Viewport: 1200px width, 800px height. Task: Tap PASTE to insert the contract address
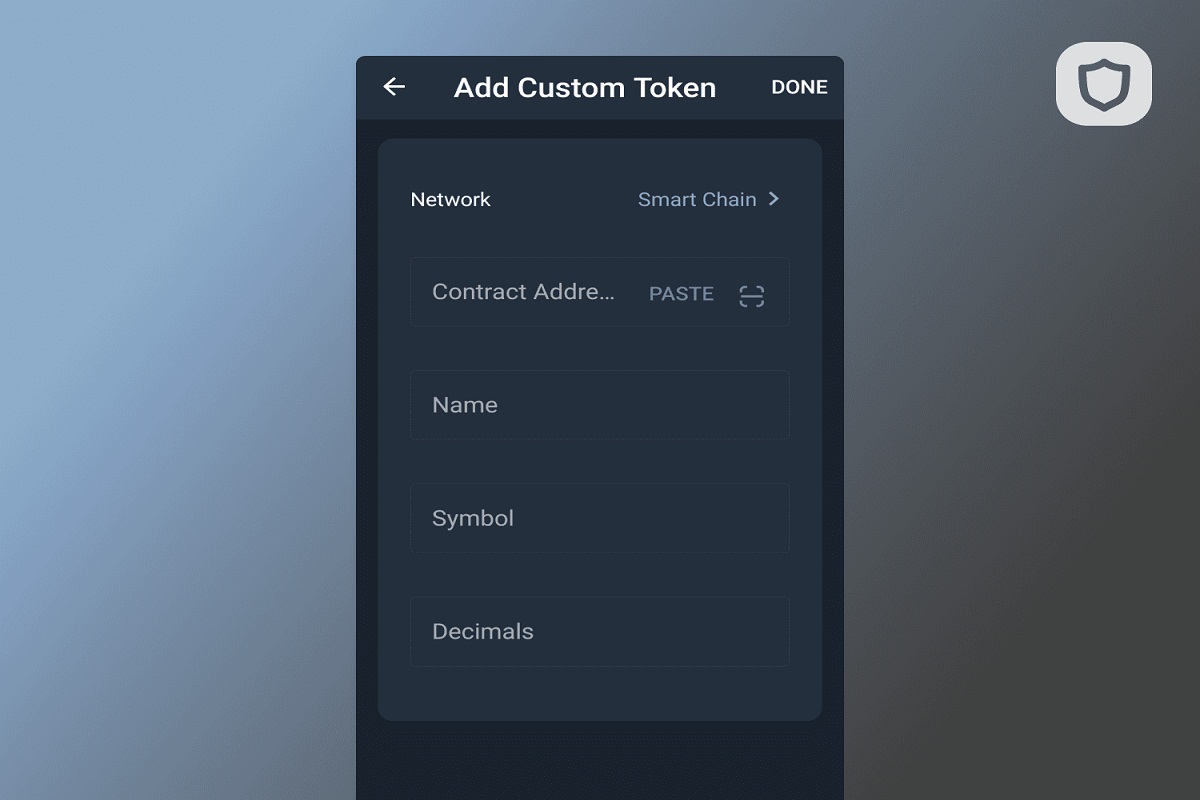681,294
